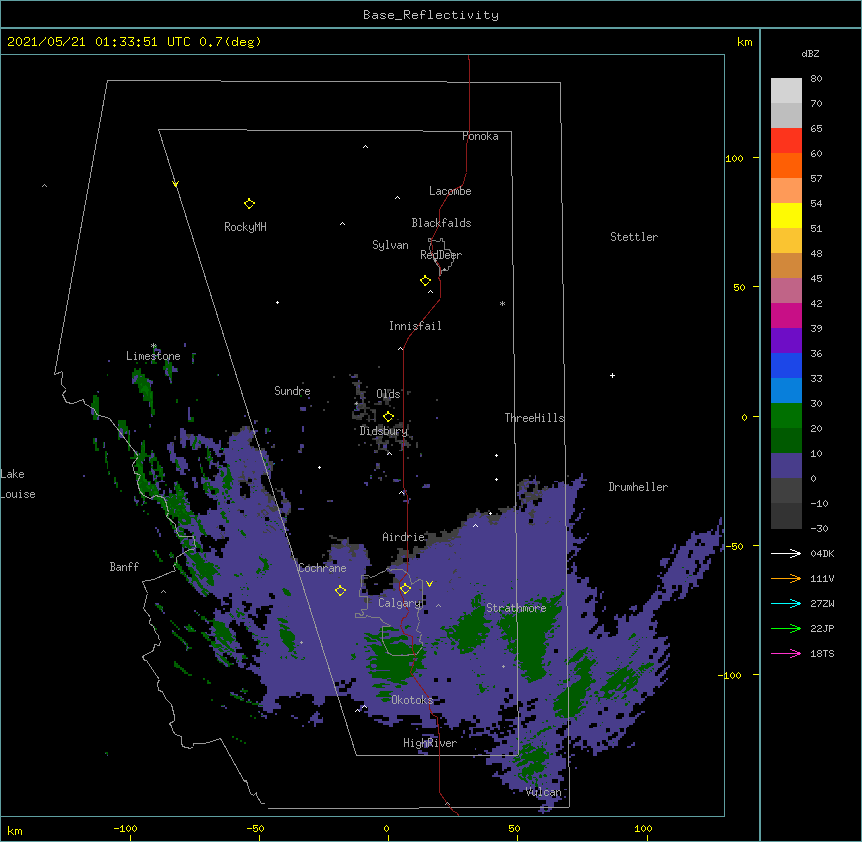This screenshot has width=862, height=842.
Task: Click the magenta 42 dBZ color swatch
Action: pyautogui.click(x=786, y=315)
